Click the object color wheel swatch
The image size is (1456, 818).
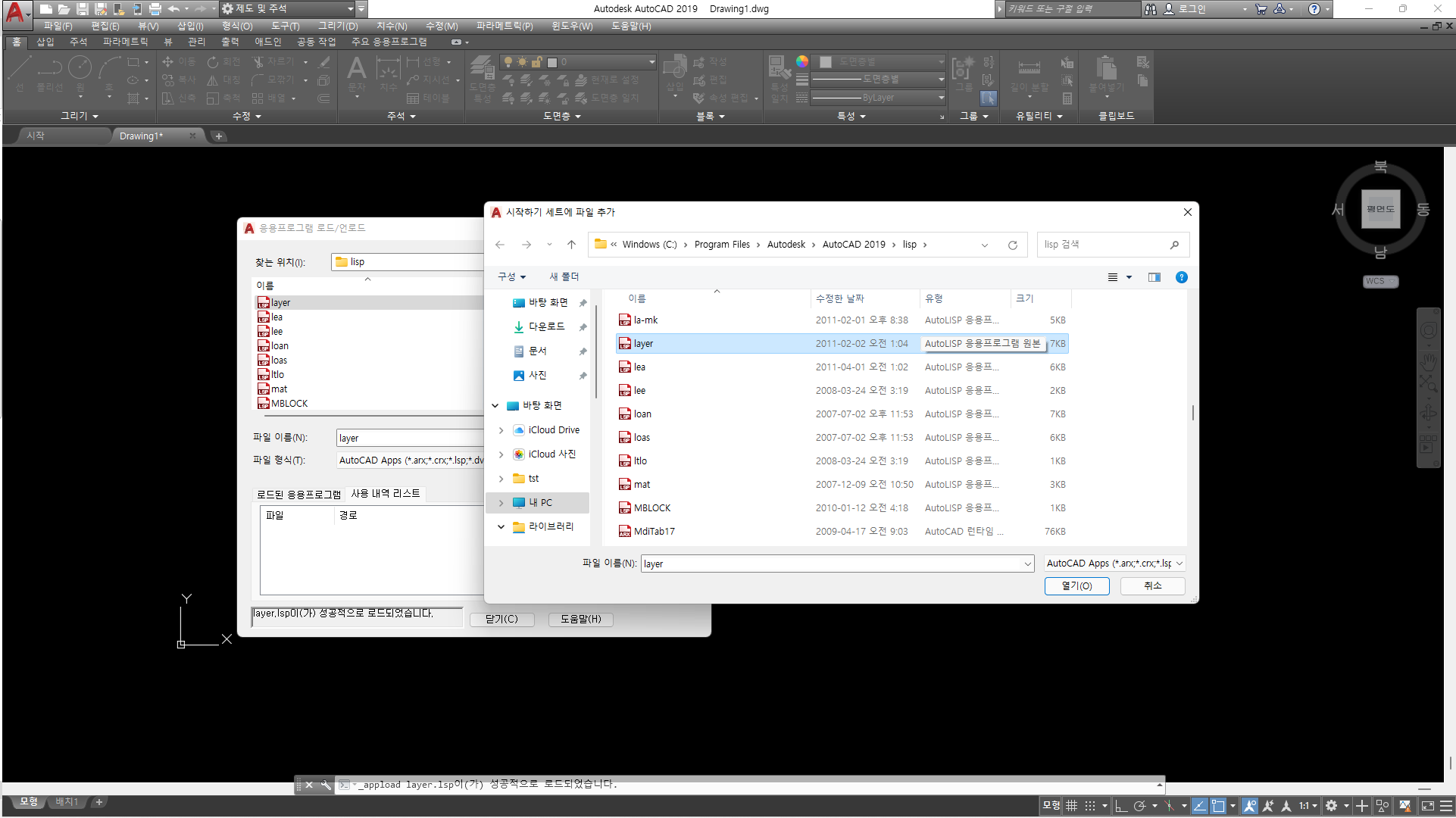[801, 62]
